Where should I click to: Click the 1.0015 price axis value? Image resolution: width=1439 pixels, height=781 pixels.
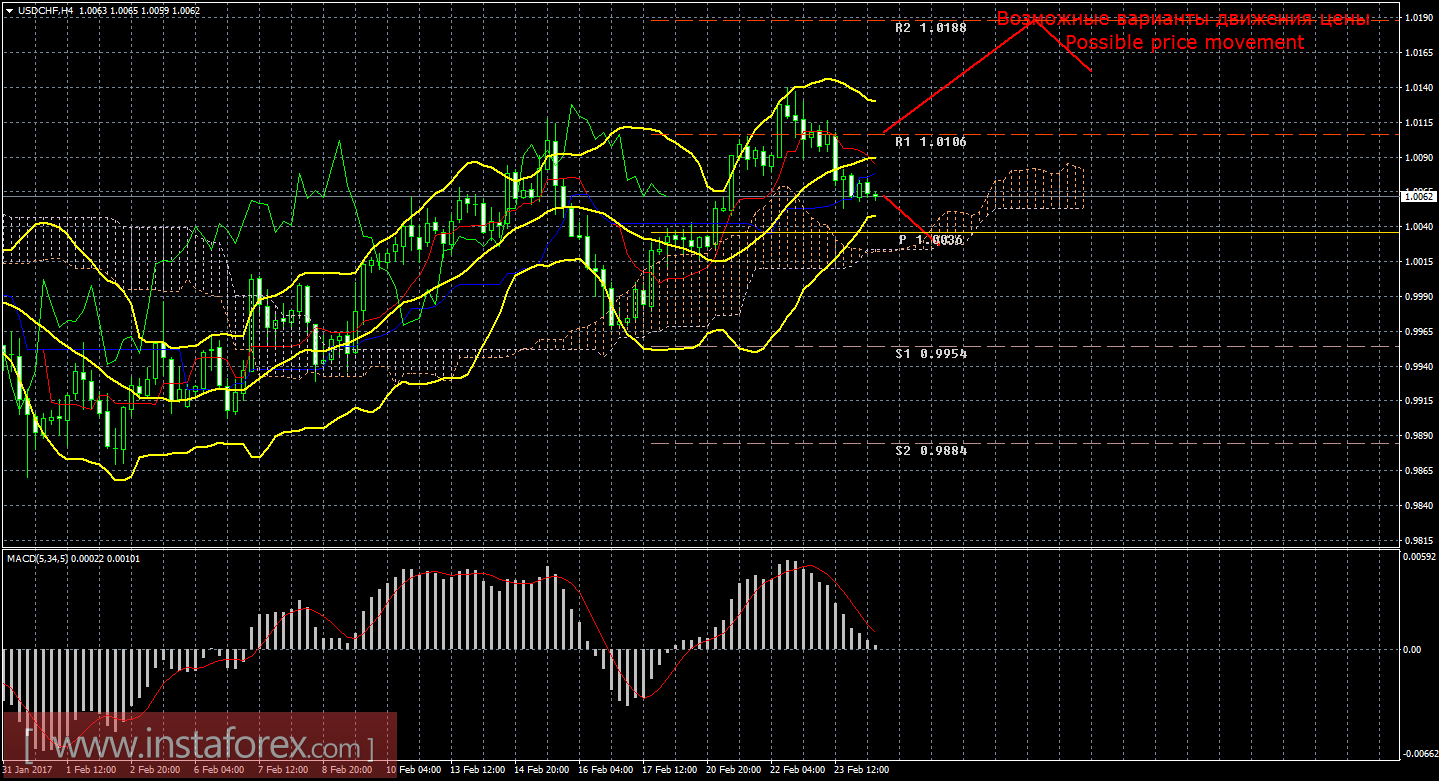pyautogui.click(x=1419, y=262)
